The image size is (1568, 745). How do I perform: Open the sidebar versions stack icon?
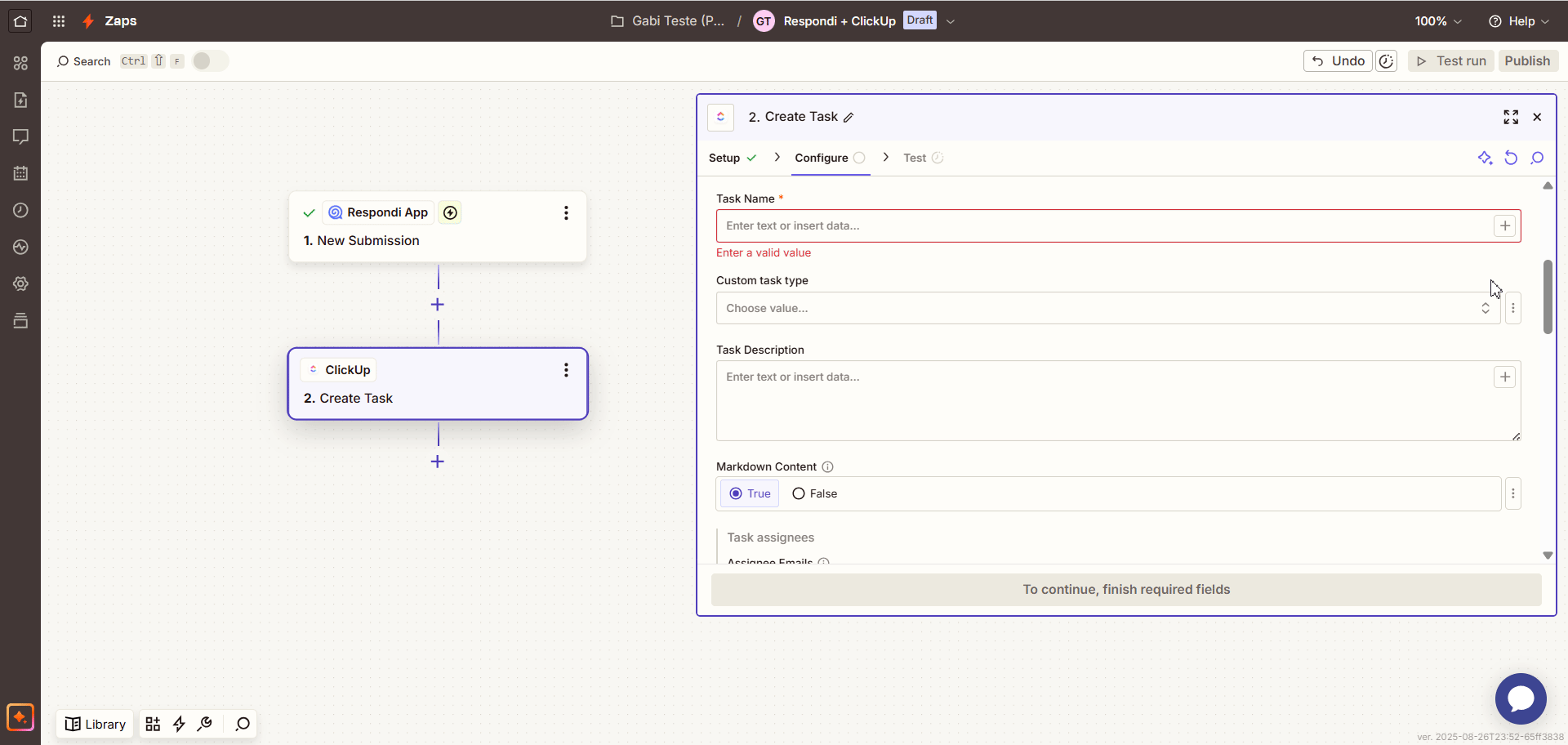click(20, 320)
